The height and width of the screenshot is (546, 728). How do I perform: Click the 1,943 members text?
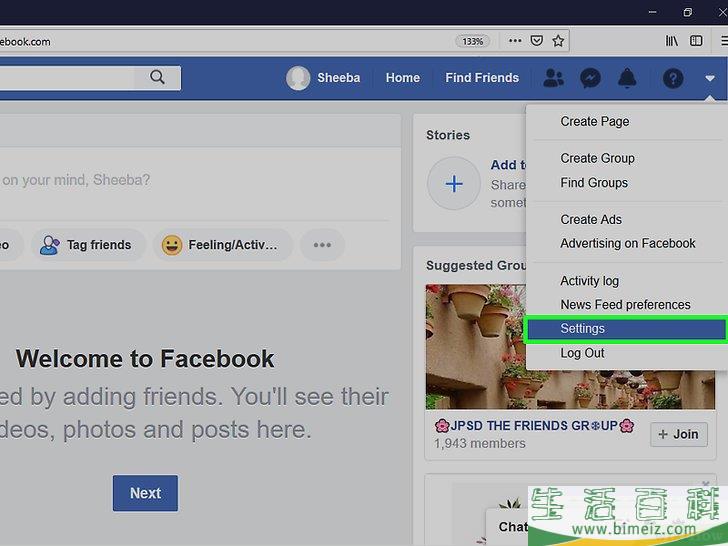[480, 444]
